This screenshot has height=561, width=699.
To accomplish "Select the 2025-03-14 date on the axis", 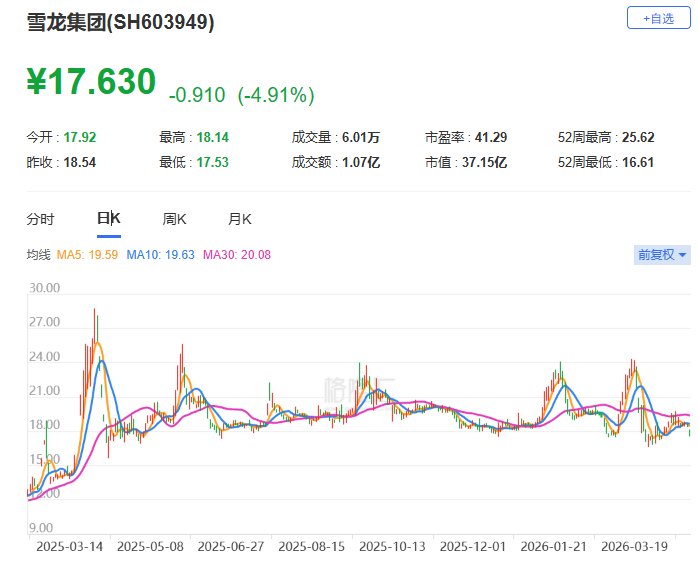I will point(68,547).
